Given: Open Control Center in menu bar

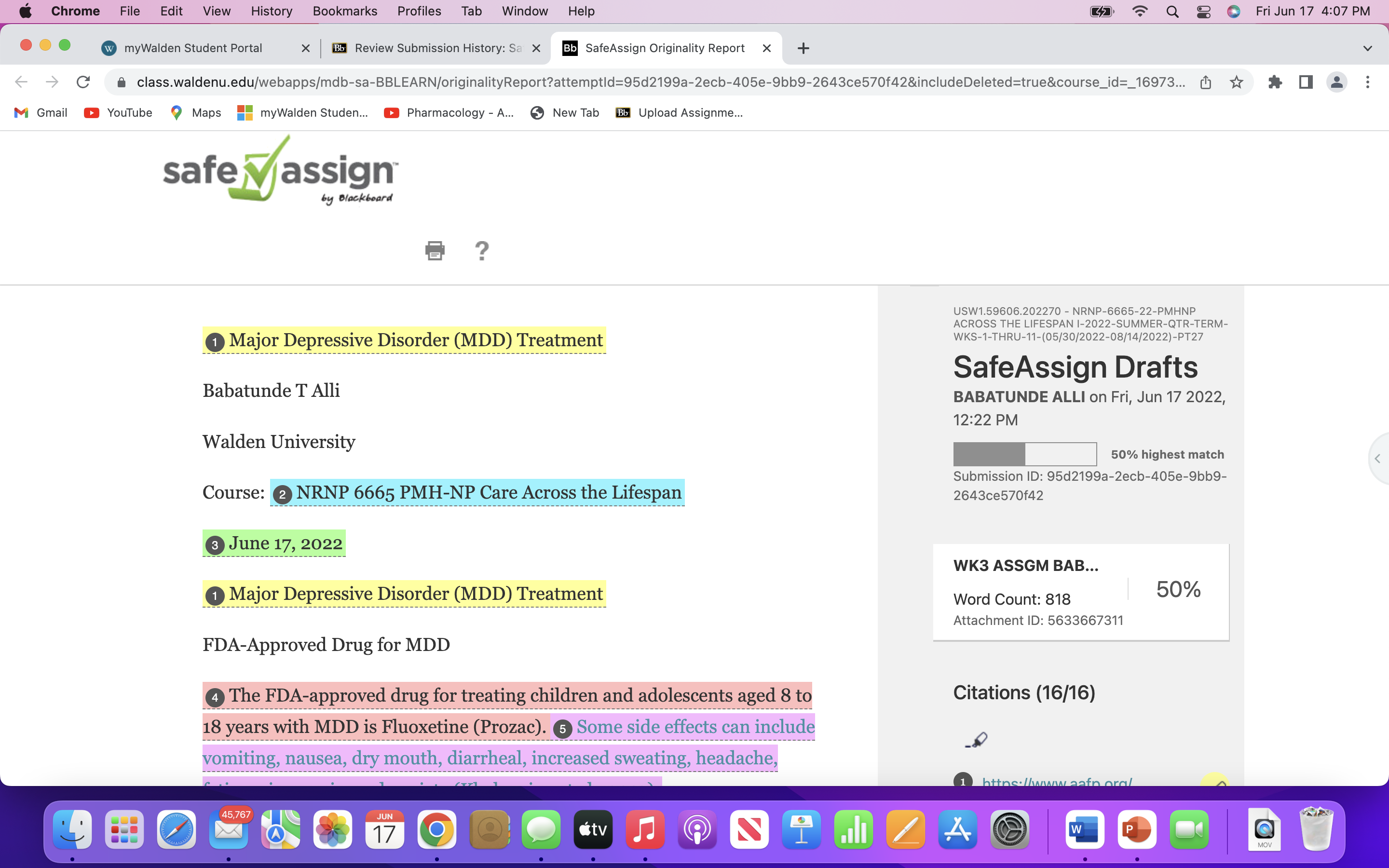Looking at the screenshot, I should point(1204,12).
